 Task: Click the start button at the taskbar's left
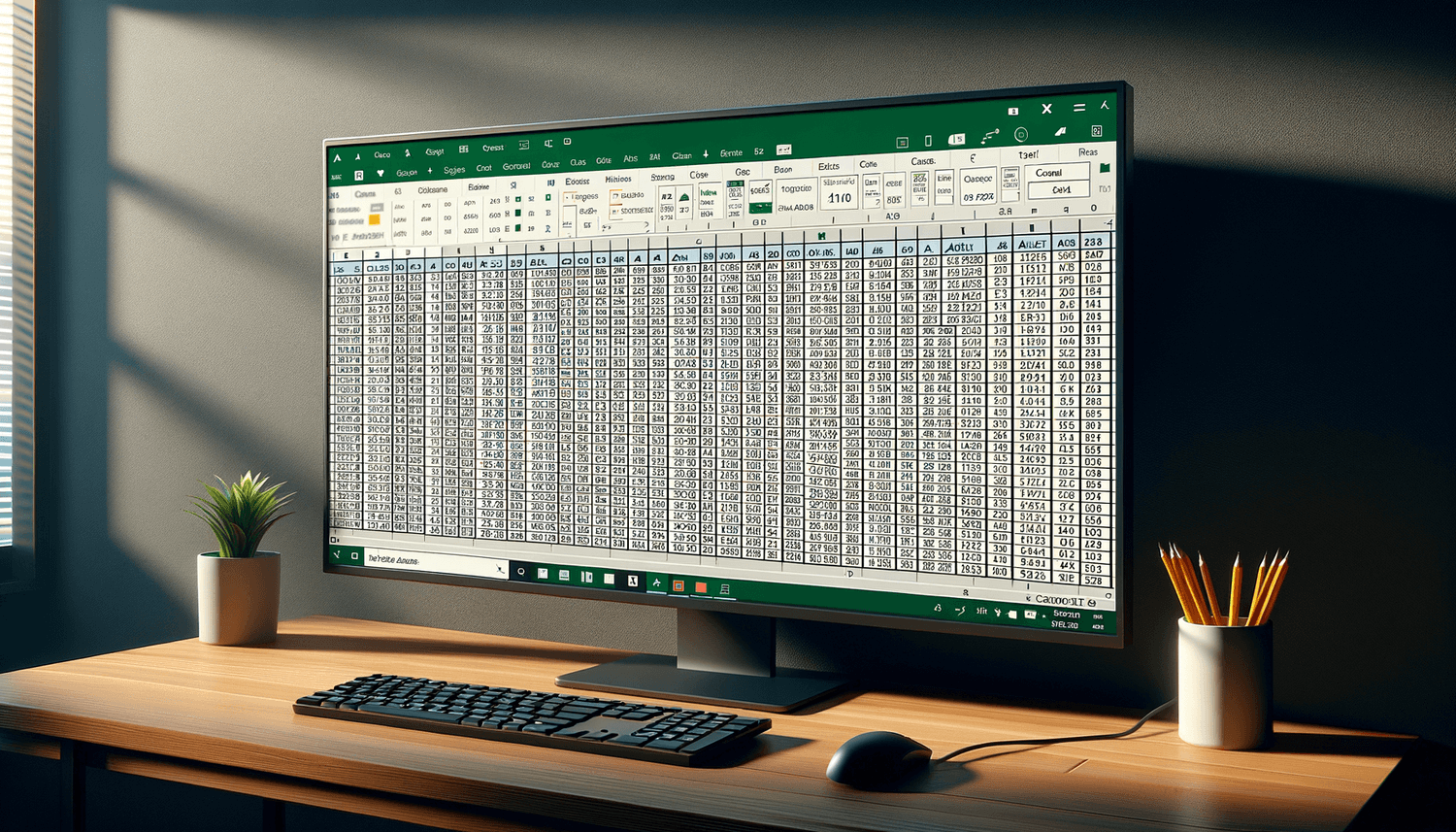338,554
